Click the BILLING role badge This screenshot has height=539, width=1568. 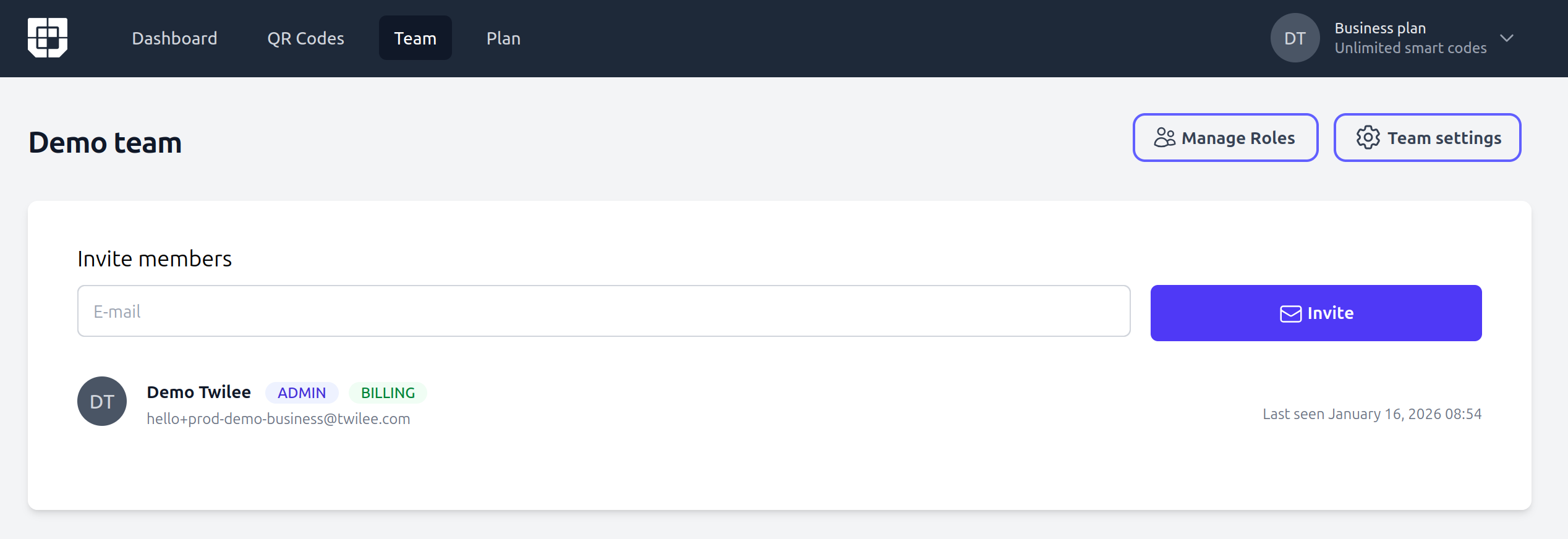(x=388, y=393)
